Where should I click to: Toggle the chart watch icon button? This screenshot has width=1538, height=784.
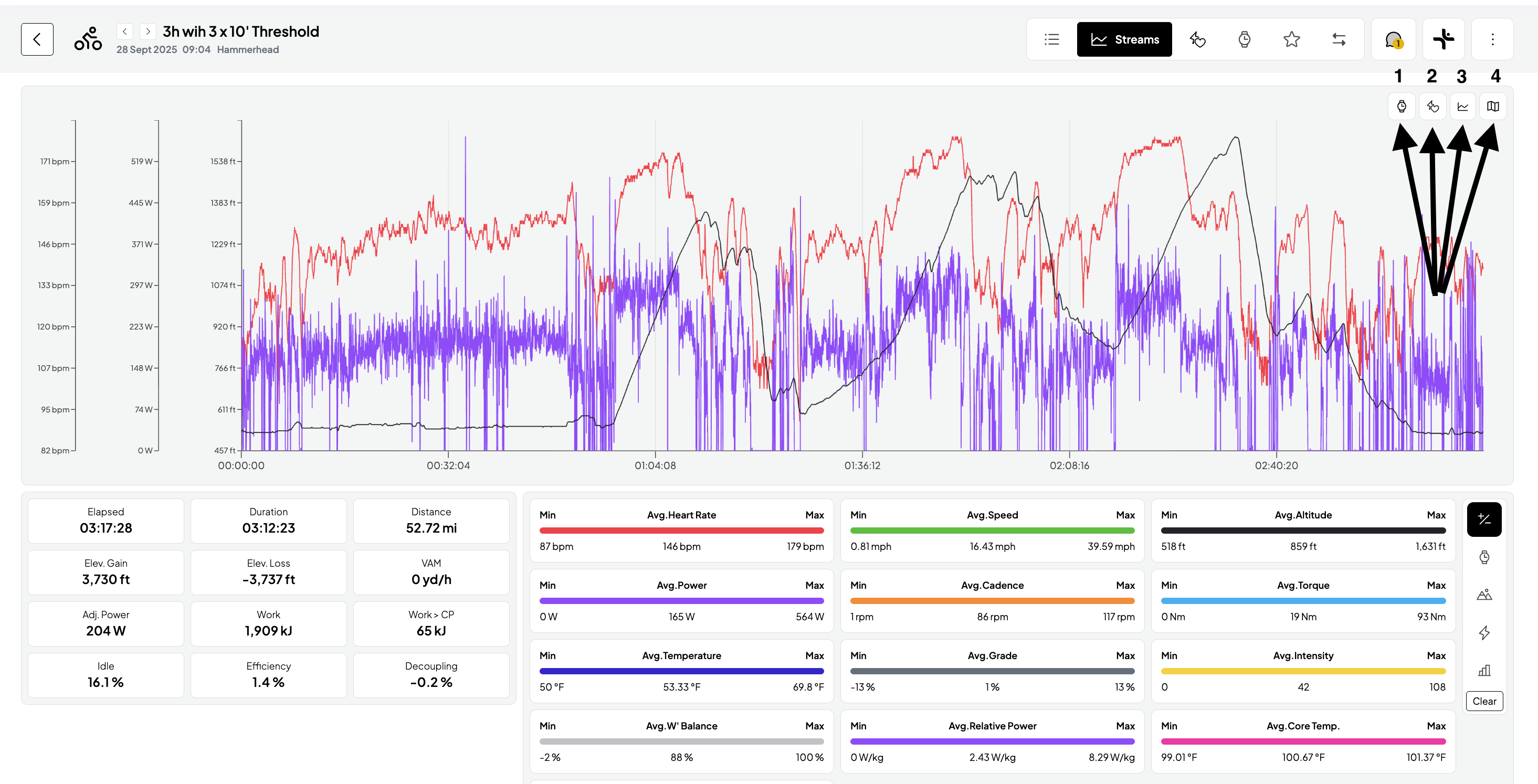(x=1402, y=107)
